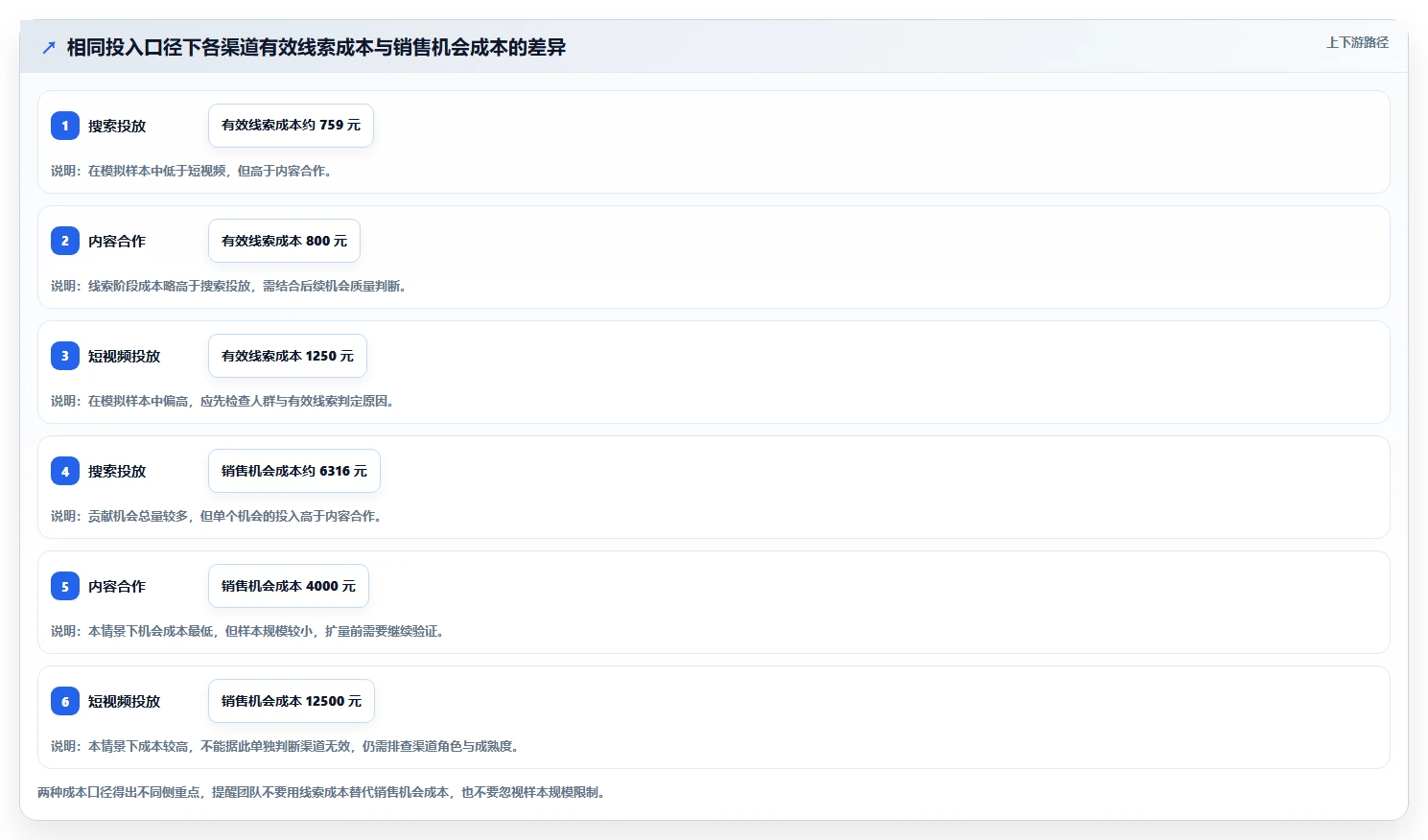Image resolution: width=1428 pixels, height=840 pixels.
Task: Click the arrow icon beside the card title
Action: coord(49,47)
